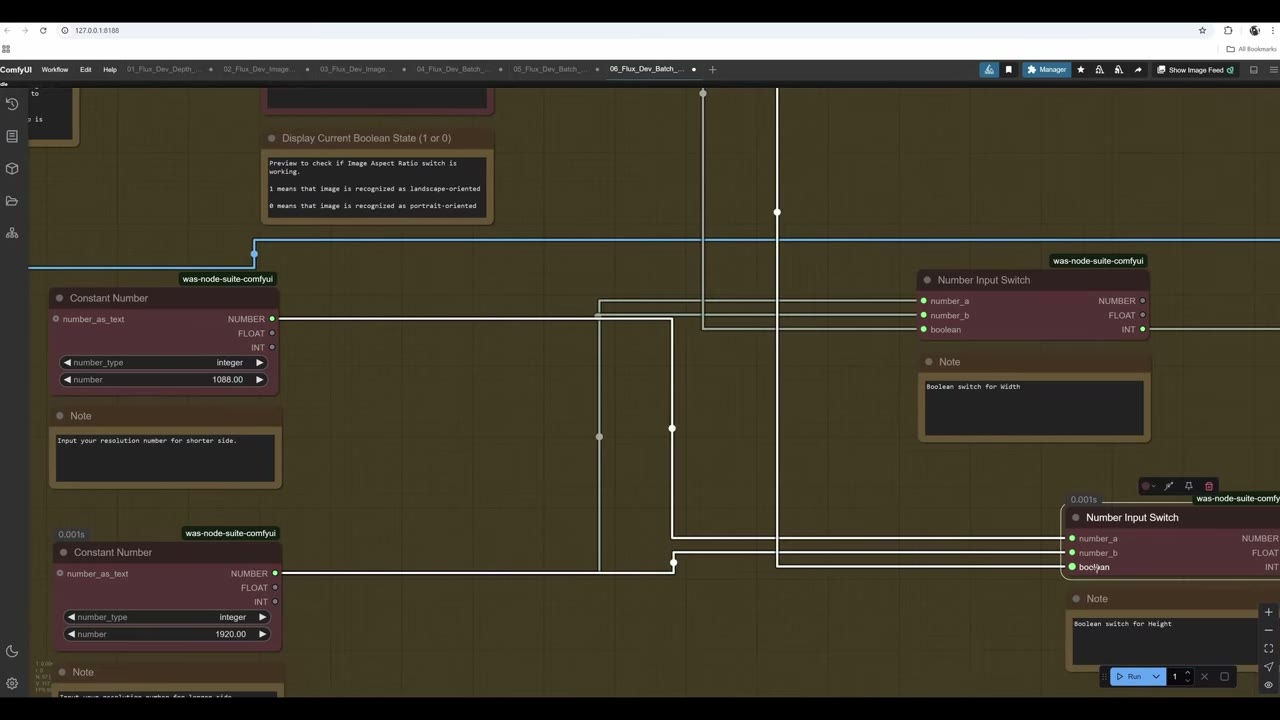Run the workflow queue
This screenshot has height=720, width=1280.
tap(1129, 677)
